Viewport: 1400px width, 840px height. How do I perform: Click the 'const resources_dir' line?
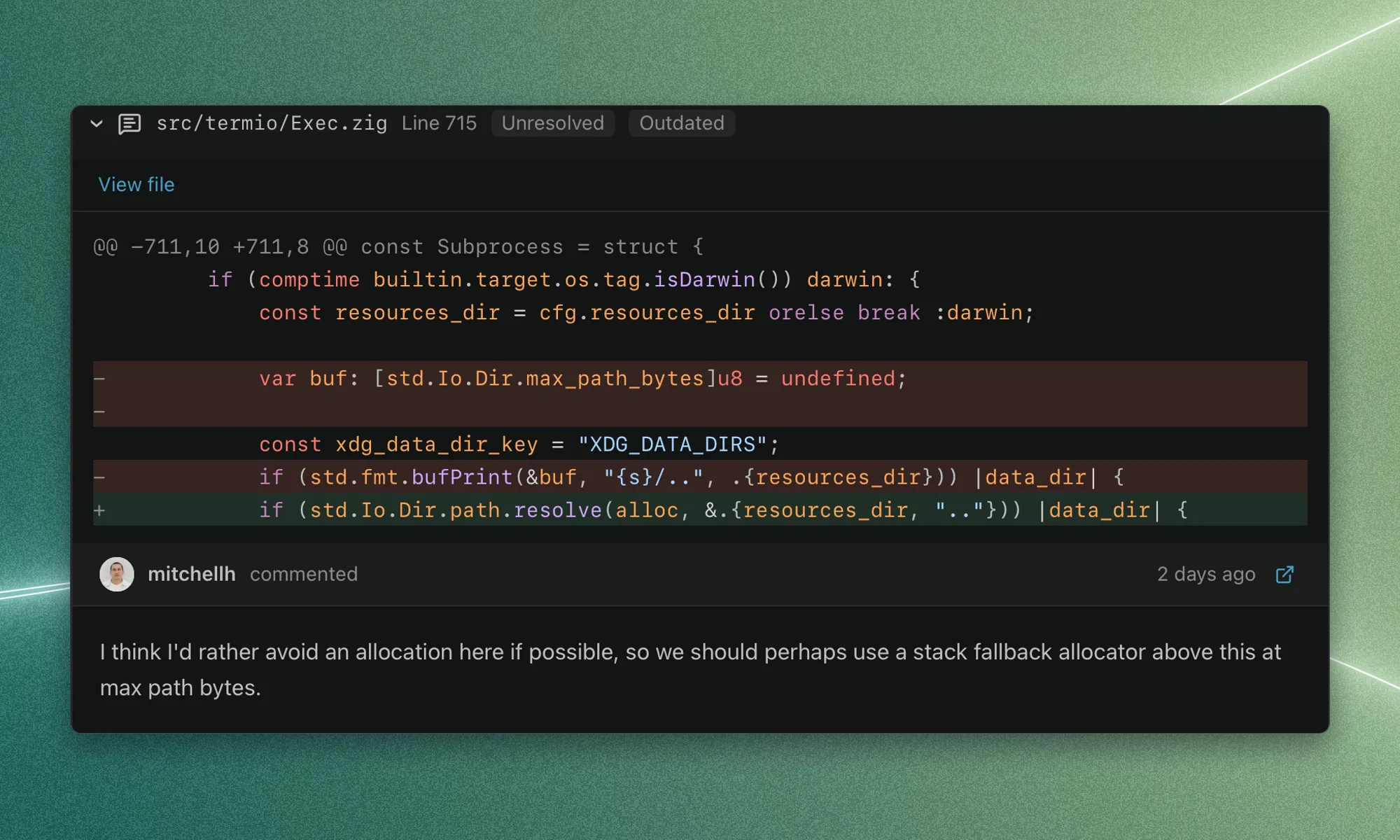click(x=700, y=313)
